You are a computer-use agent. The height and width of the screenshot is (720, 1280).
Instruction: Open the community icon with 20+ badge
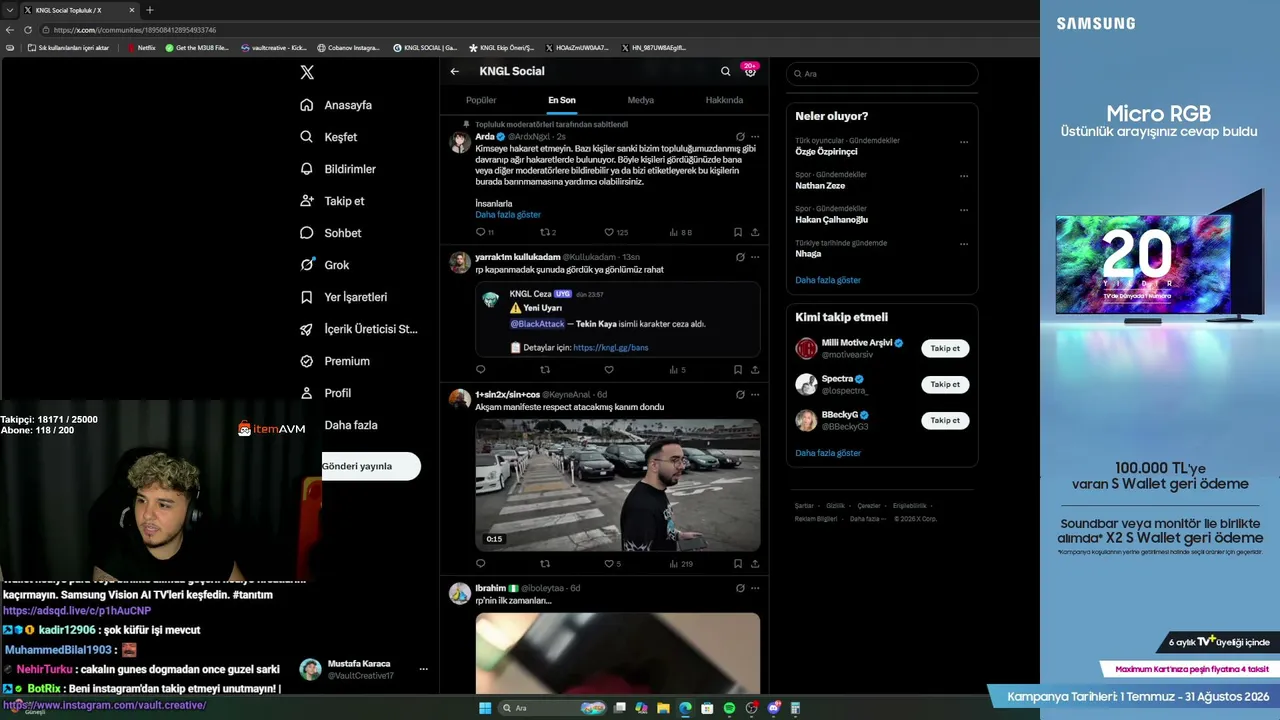pyautogui.click(x=750, y=71)
